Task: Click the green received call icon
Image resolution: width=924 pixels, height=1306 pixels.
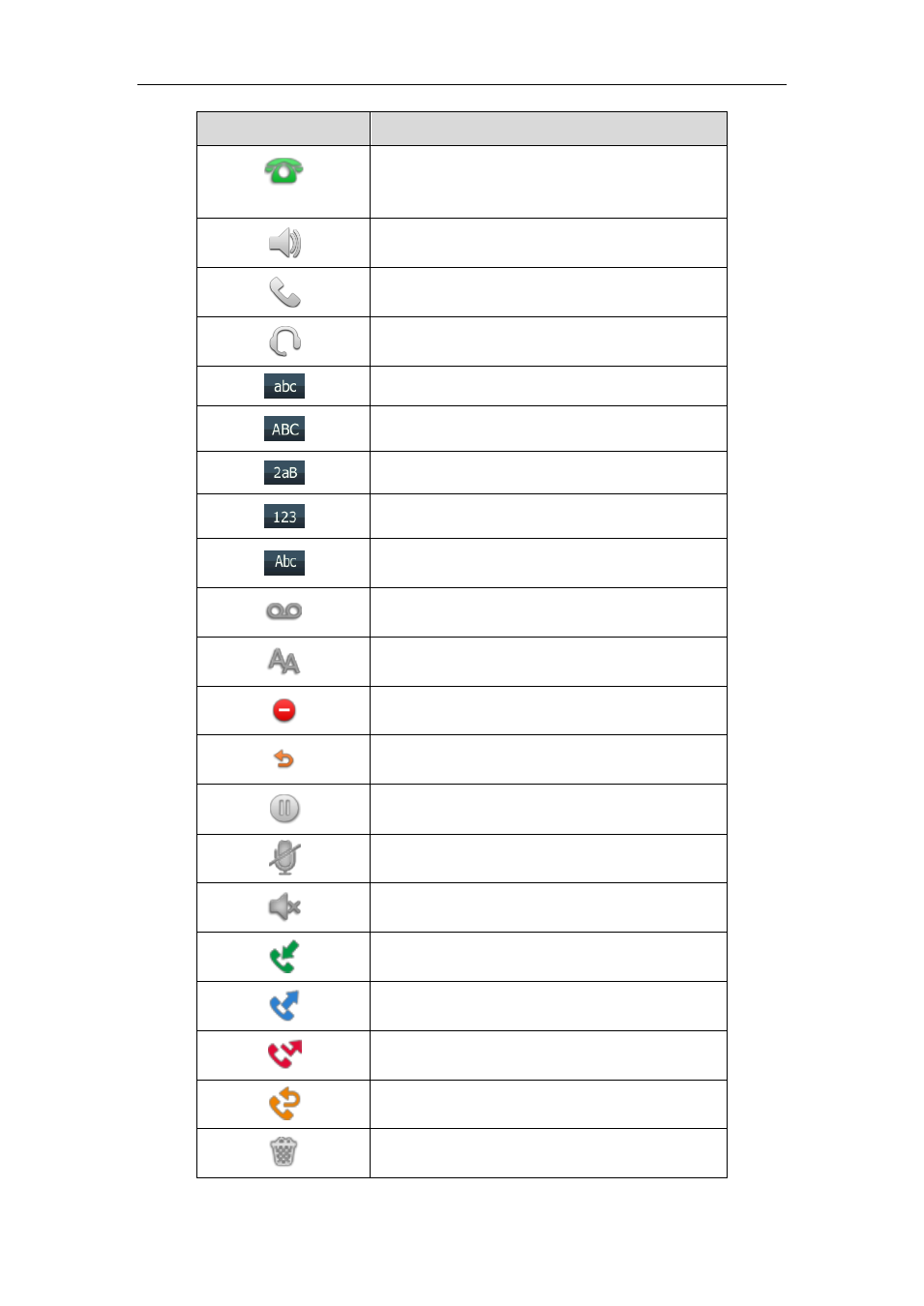Action: coord(284,957)
